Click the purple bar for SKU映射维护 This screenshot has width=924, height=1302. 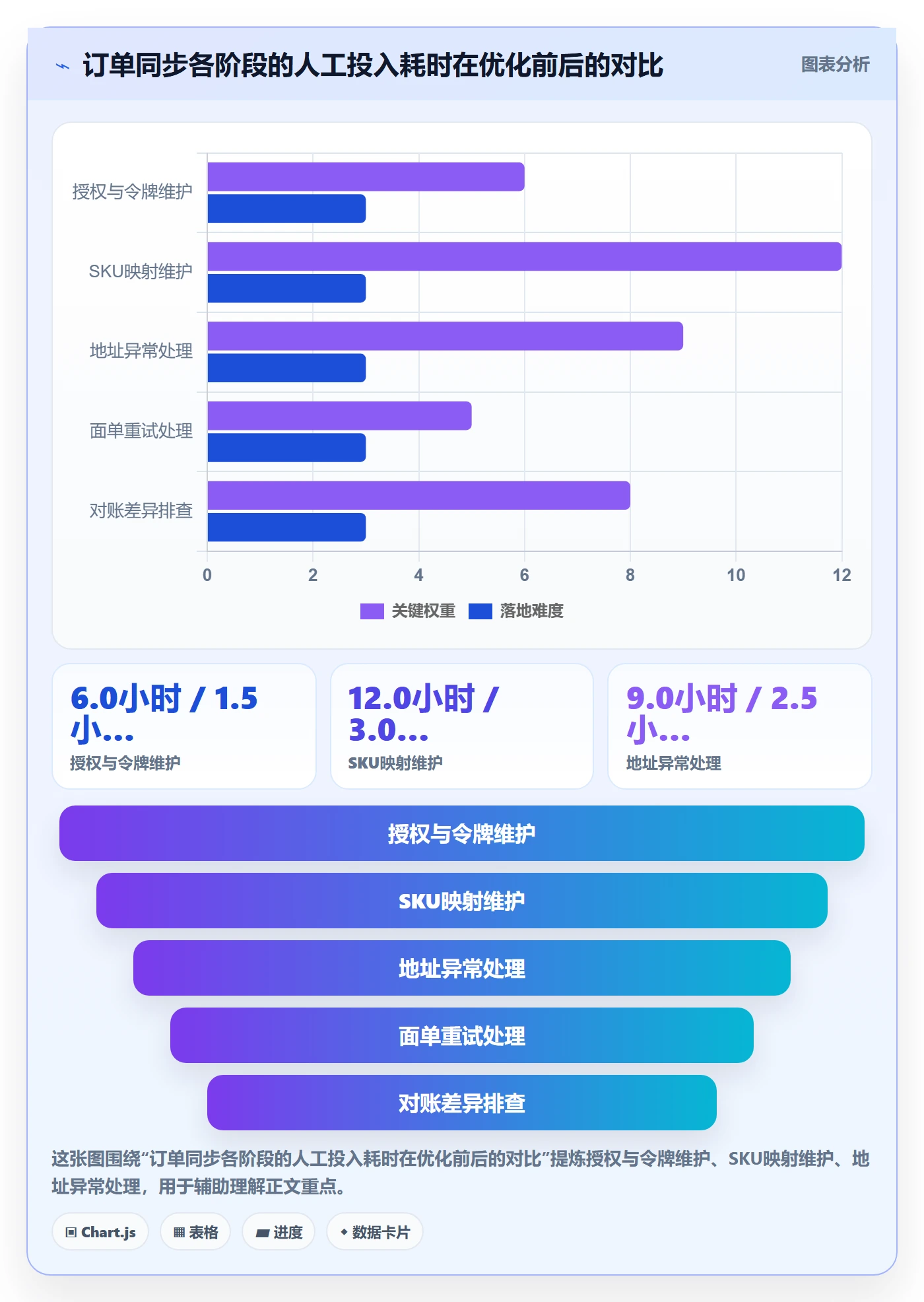coord(524,256)
